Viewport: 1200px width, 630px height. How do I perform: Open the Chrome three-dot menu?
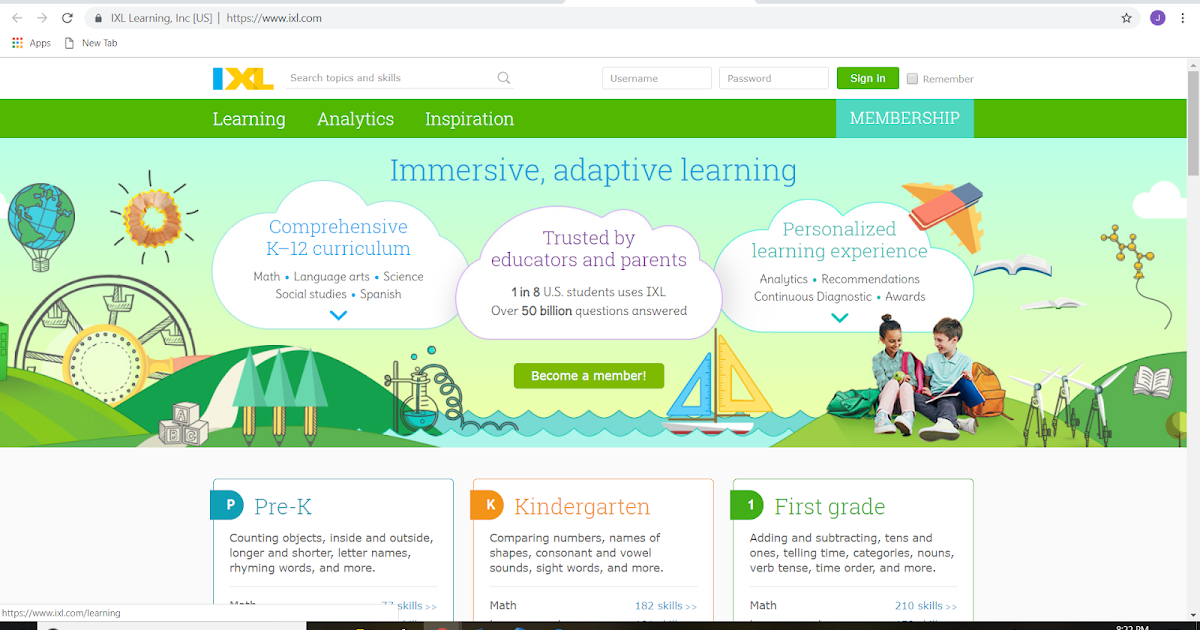click(x=1182, y=17)
